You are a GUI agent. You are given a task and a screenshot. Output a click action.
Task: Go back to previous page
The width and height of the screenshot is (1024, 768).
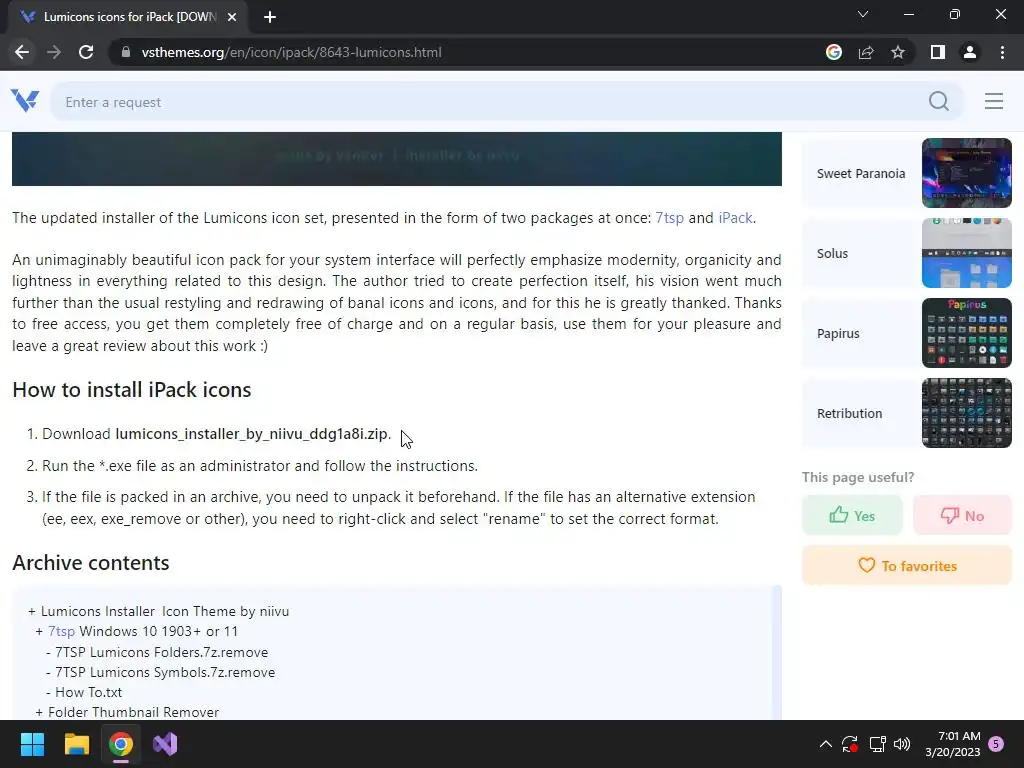point(22,52)
